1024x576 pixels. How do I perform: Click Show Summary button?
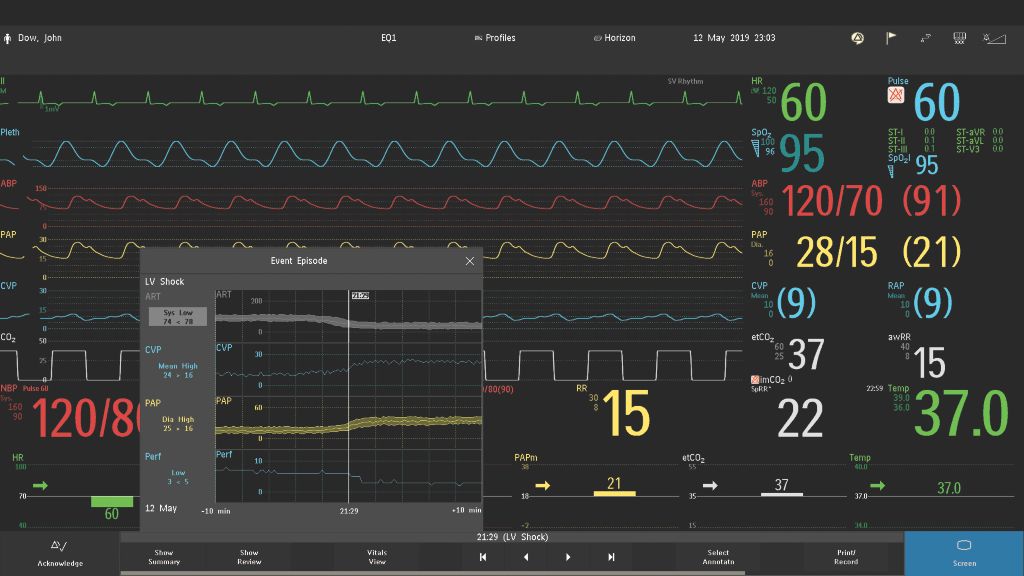coord(164,557)
